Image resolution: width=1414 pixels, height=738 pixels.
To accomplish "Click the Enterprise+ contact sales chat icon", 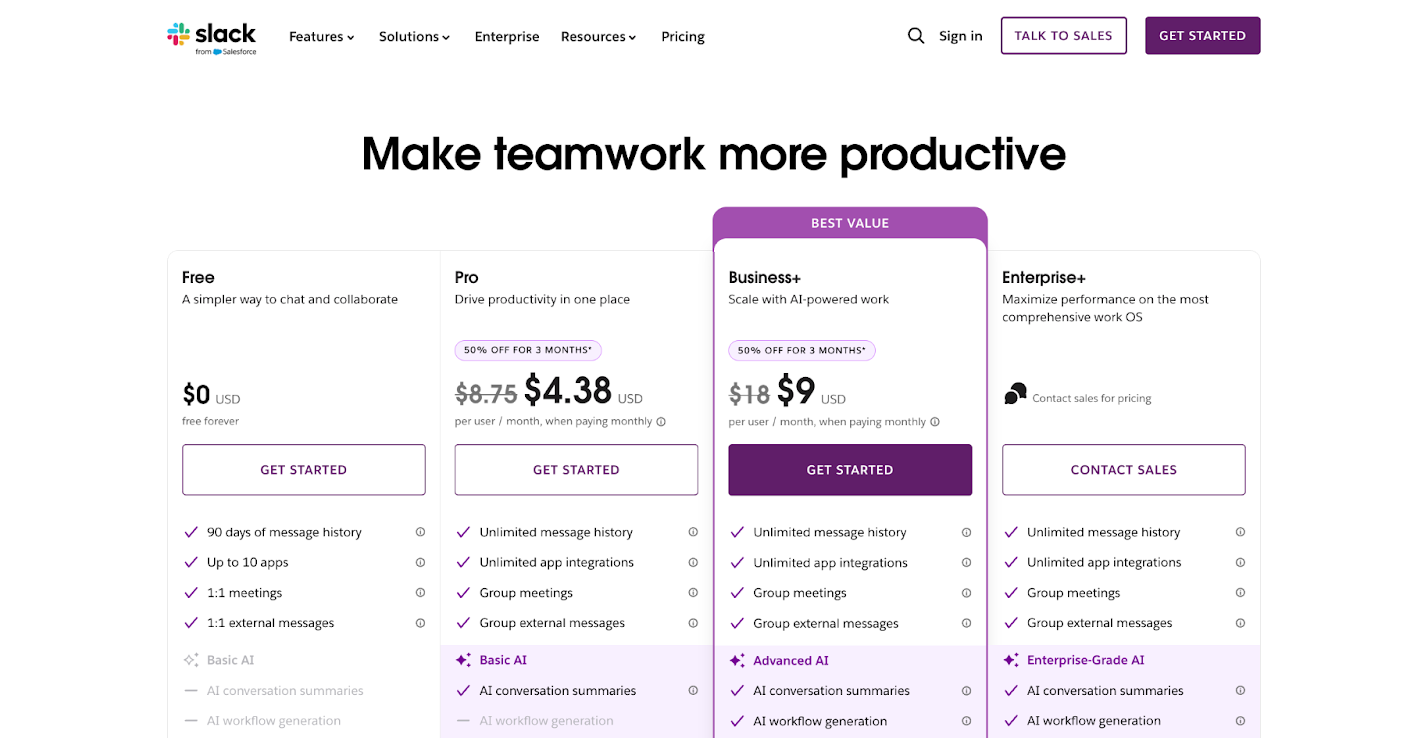I will point(1015,395).
